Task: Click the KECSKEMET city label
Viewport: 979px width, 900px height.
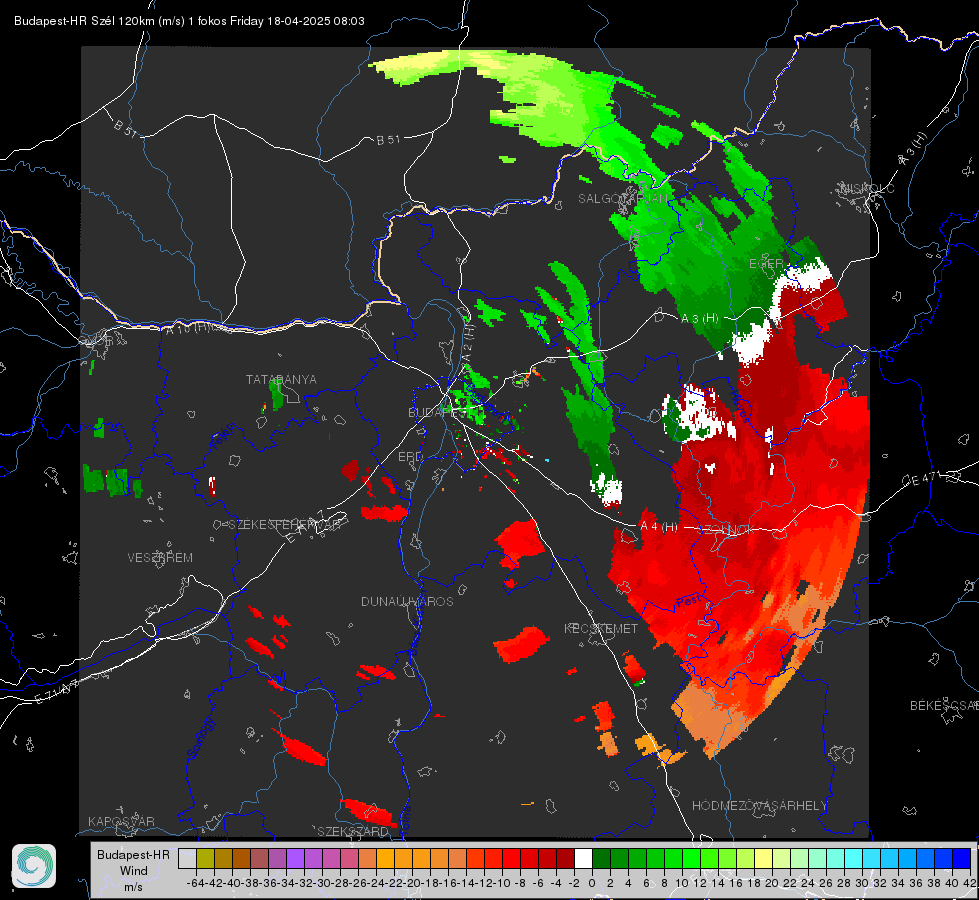Action: point(601,628)
